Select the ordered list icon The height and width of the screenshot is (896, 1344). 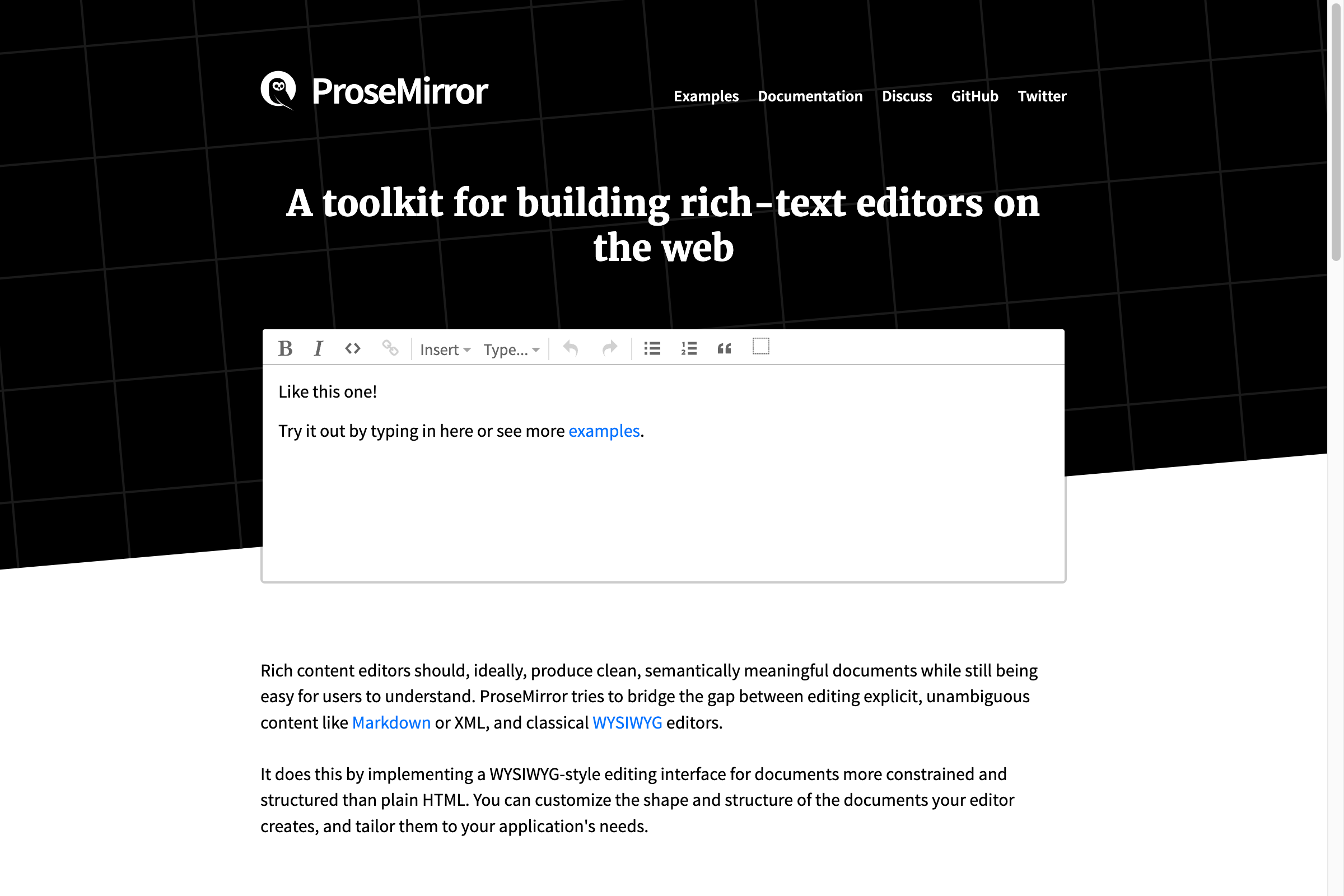[x=689, y=348]
